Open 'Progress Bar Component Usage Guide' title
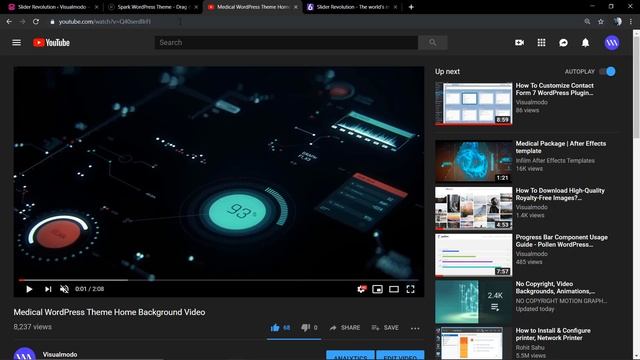 [562, 241]
